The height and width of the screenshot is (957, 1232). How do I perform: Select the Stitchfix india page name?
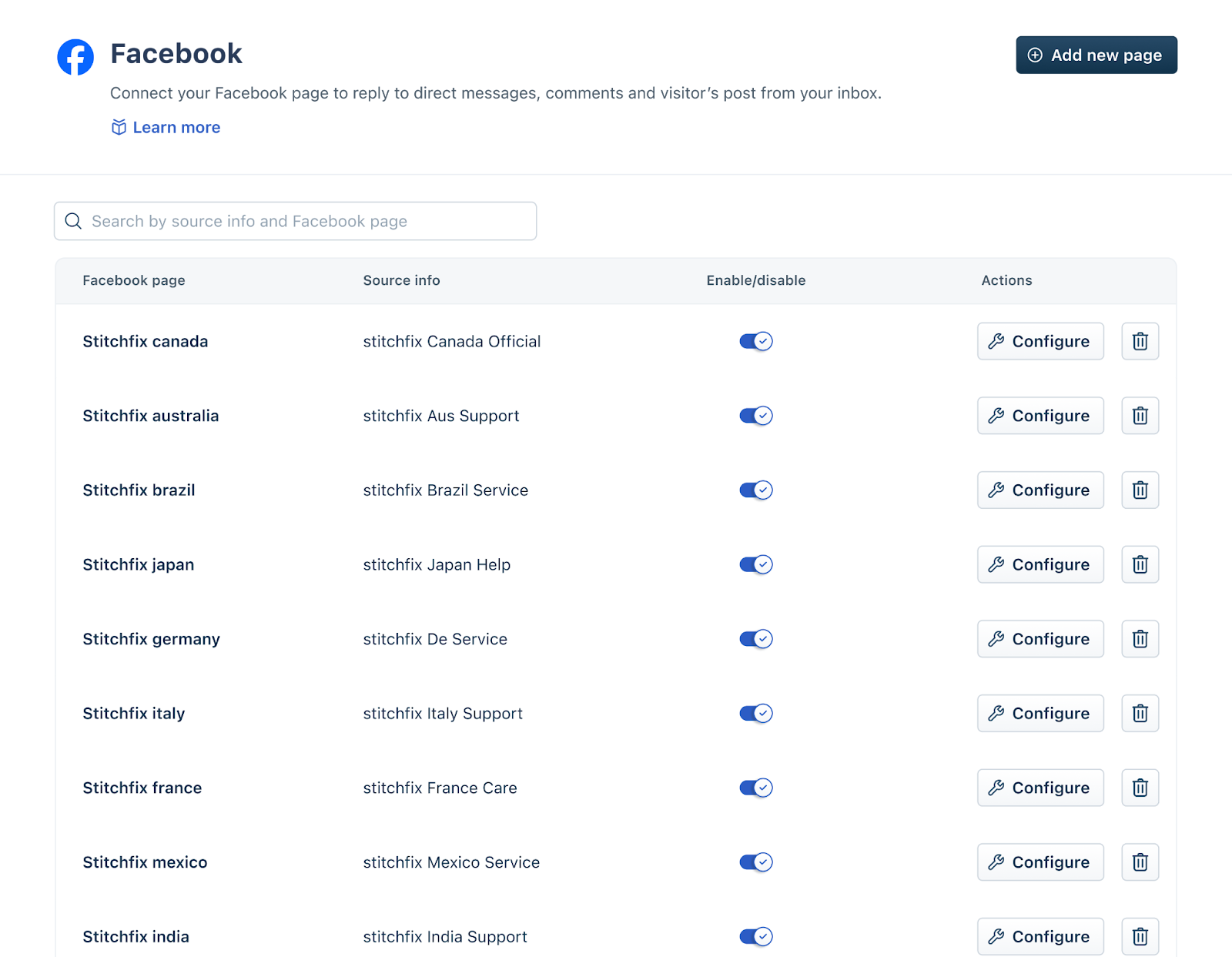click(136, 936)
